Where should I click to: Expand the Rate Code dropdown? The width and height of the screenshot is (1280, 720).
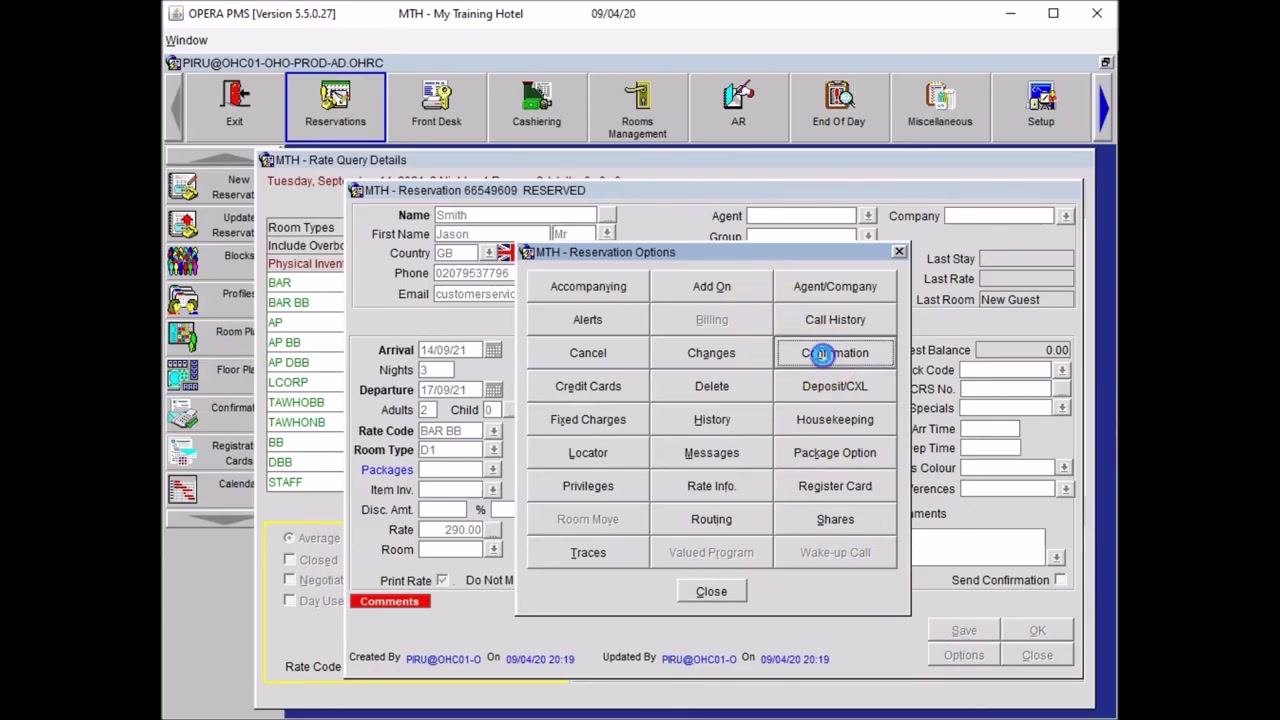coord(494,431)
